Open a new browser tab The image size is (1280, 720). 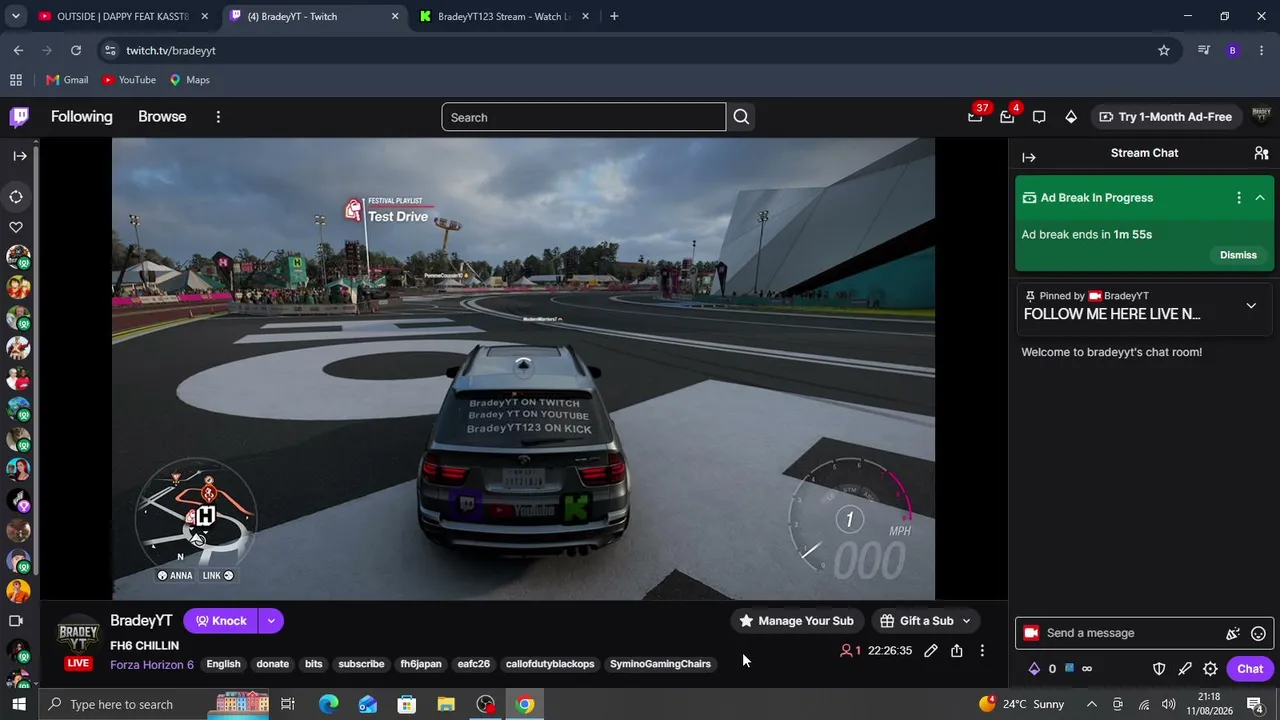(614, 16)
